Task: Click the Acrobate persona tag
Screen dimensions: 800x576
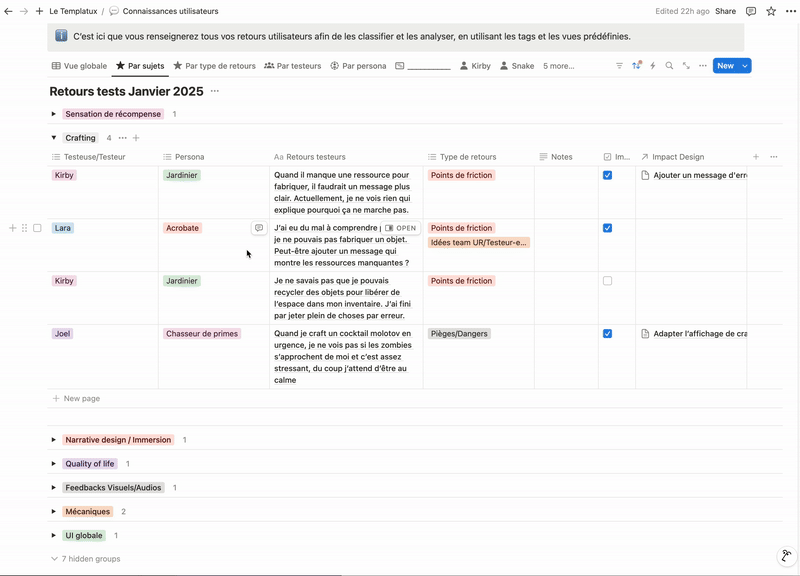Action: (x=182, y=228)
